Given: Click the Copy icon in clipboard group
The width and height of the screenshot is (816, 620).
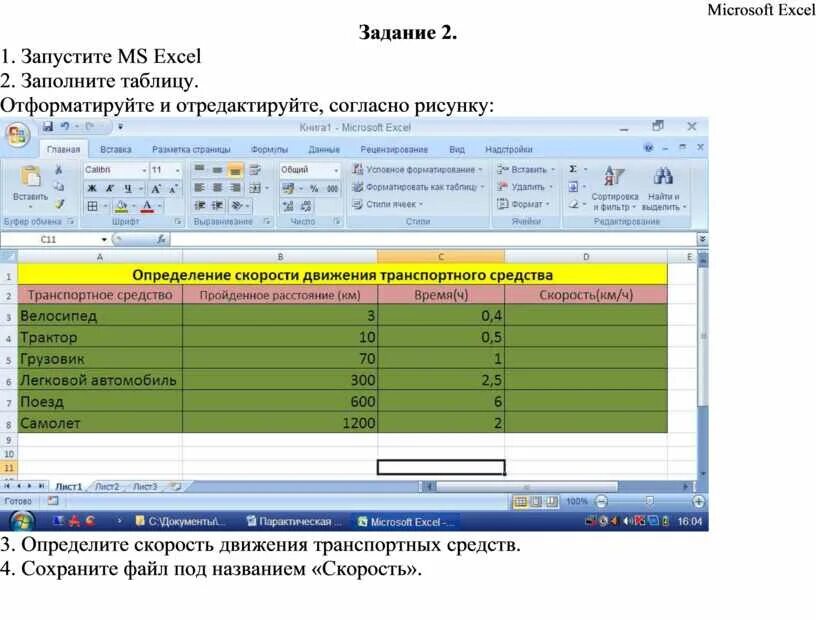Looking at the screenshot, I should [x=59, y=186].
